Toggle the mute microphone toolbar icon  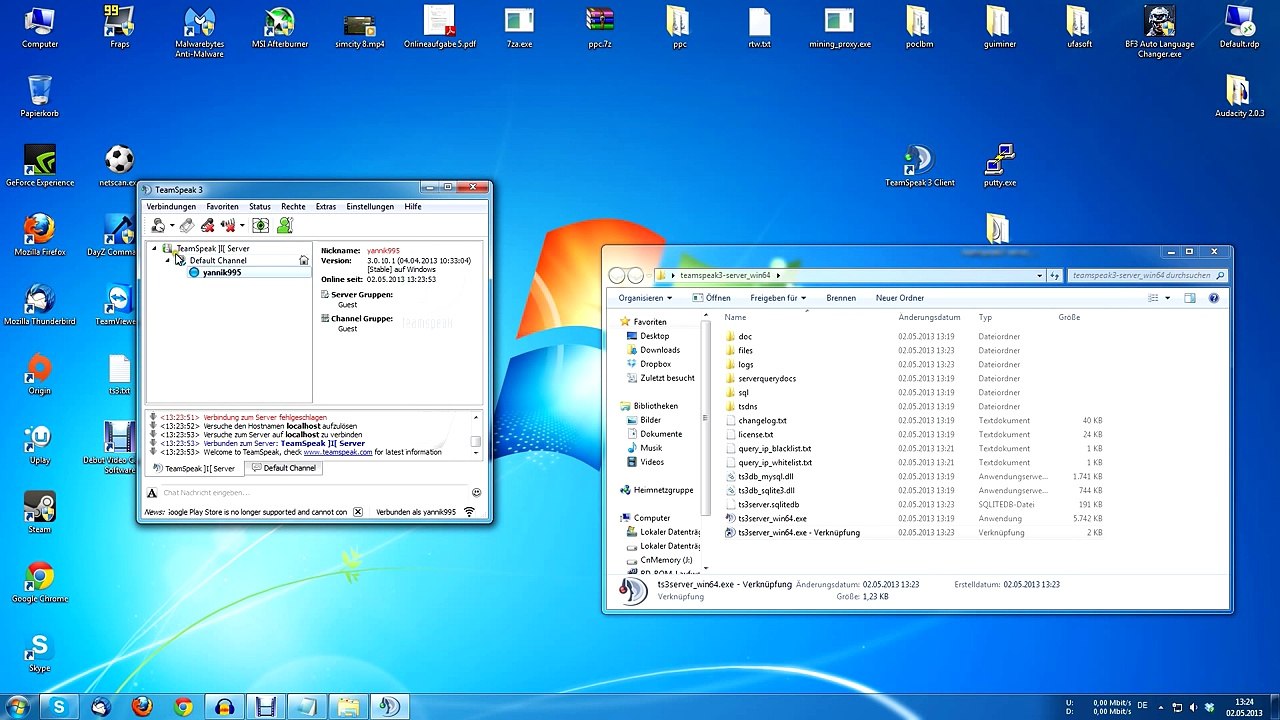point(207,226)
